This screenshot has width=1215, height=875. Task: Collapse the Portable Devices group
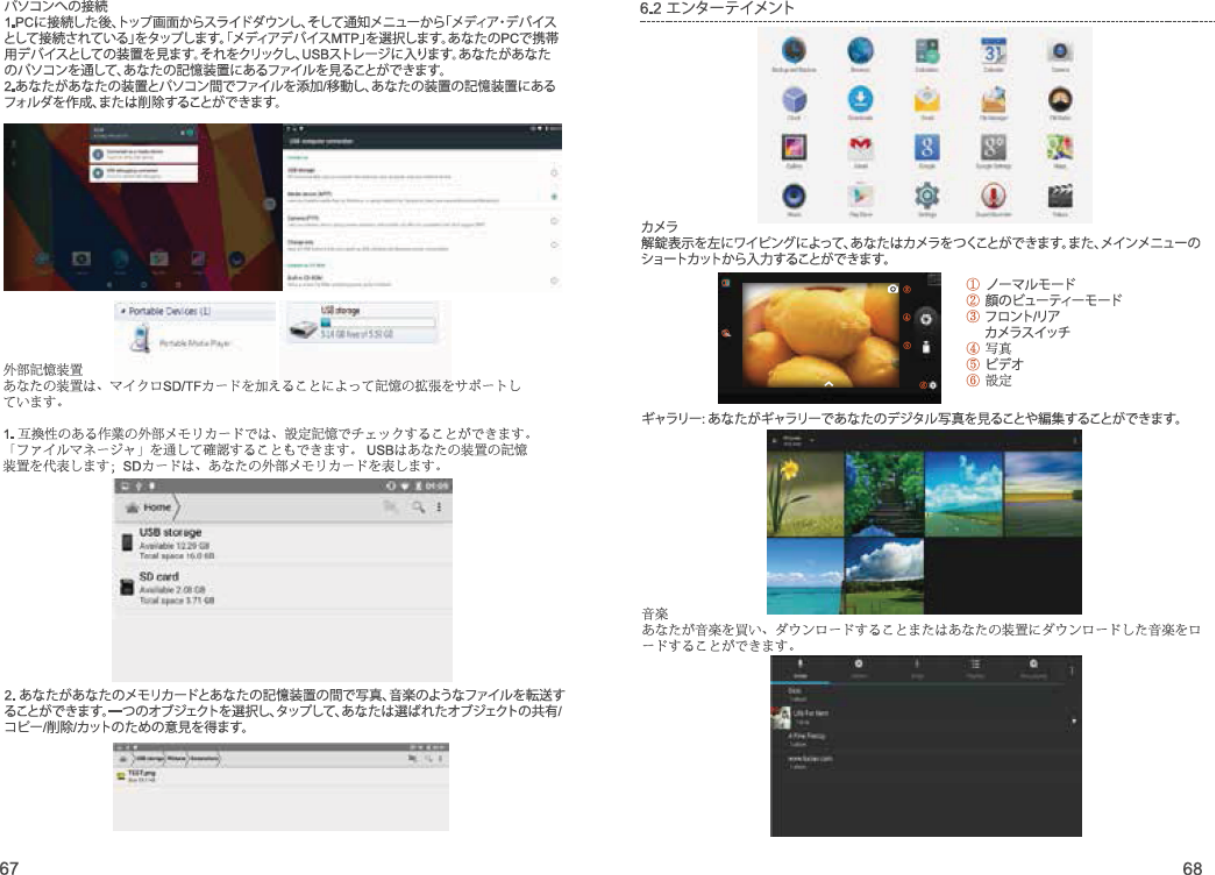[x=124, y=312]
